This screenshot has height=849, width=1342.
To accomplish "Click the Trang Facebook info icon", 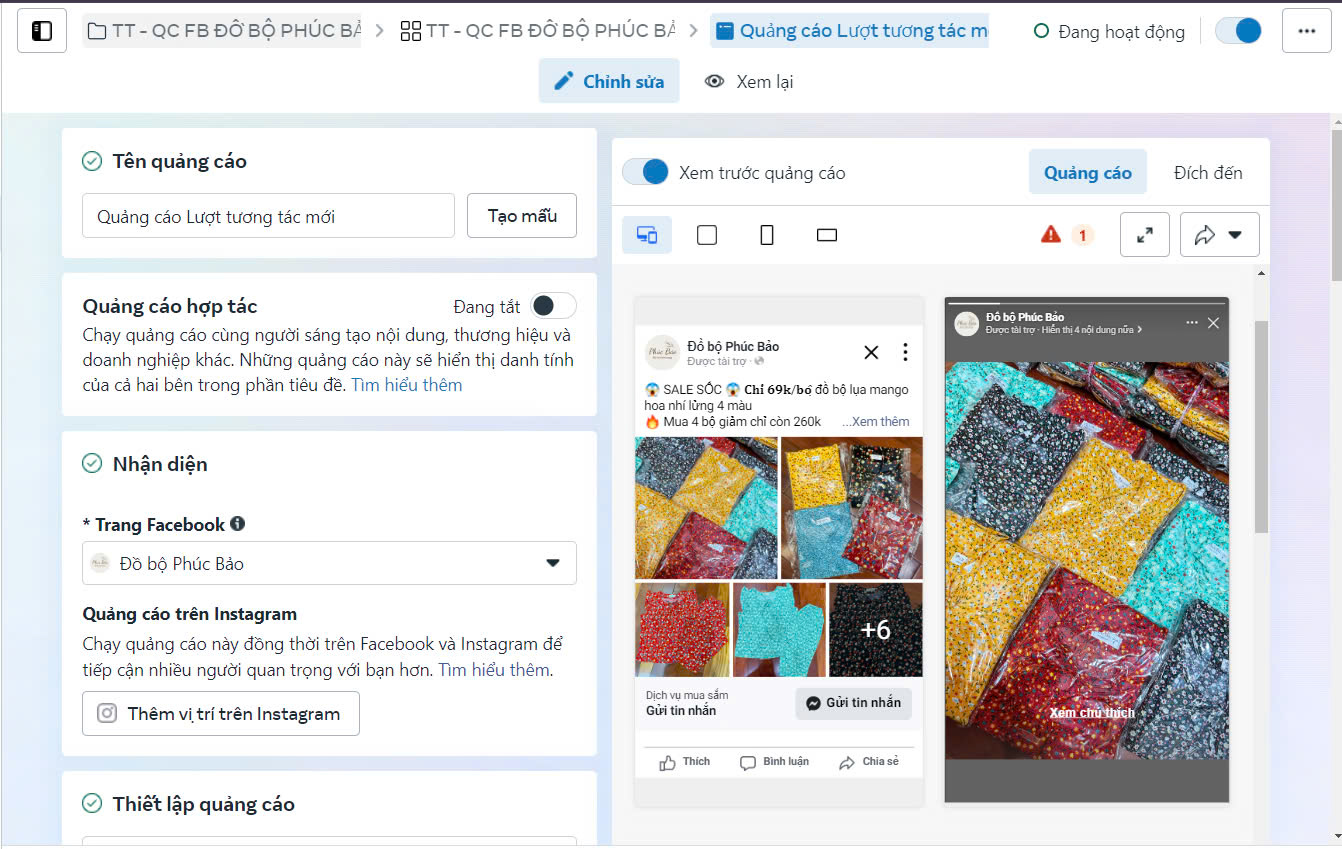I will tap(238, 524).
